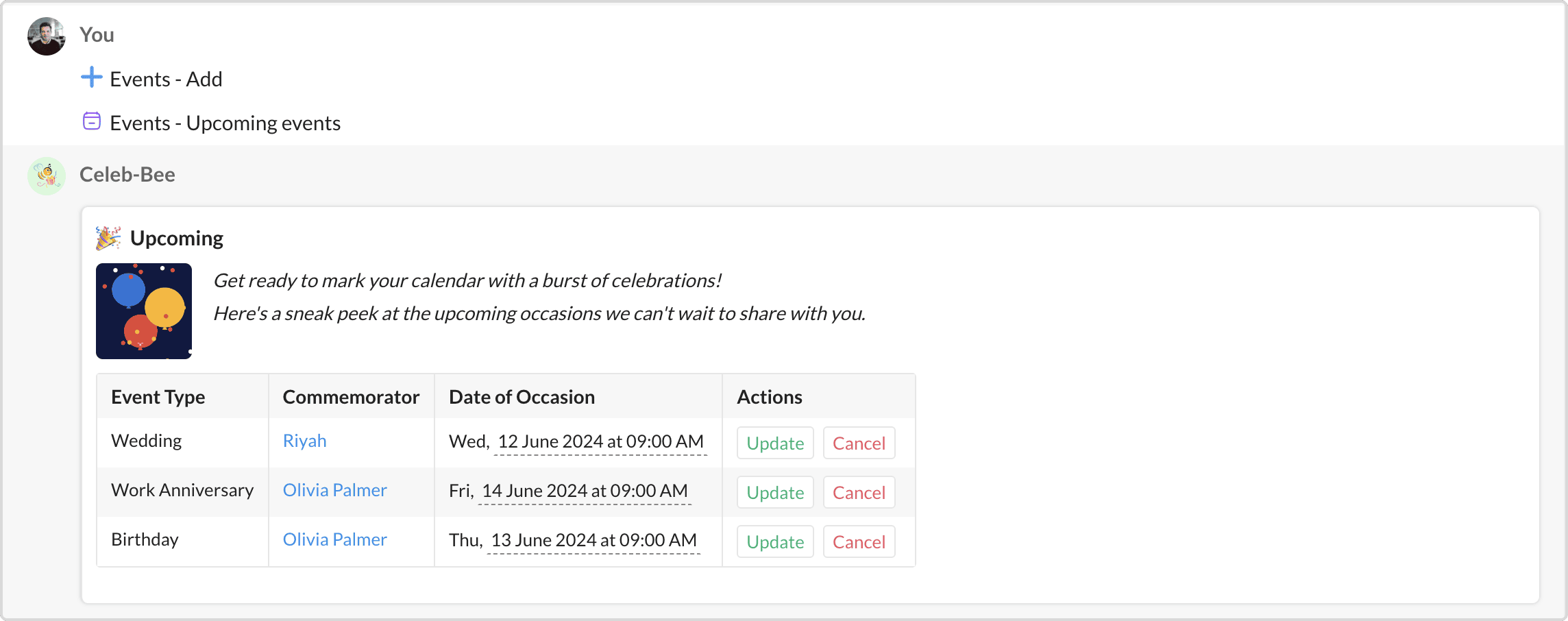Screen dimensions: 1568x621
Task: Click the Celeb-Bee bot avatar
Action: pos(47,175)
